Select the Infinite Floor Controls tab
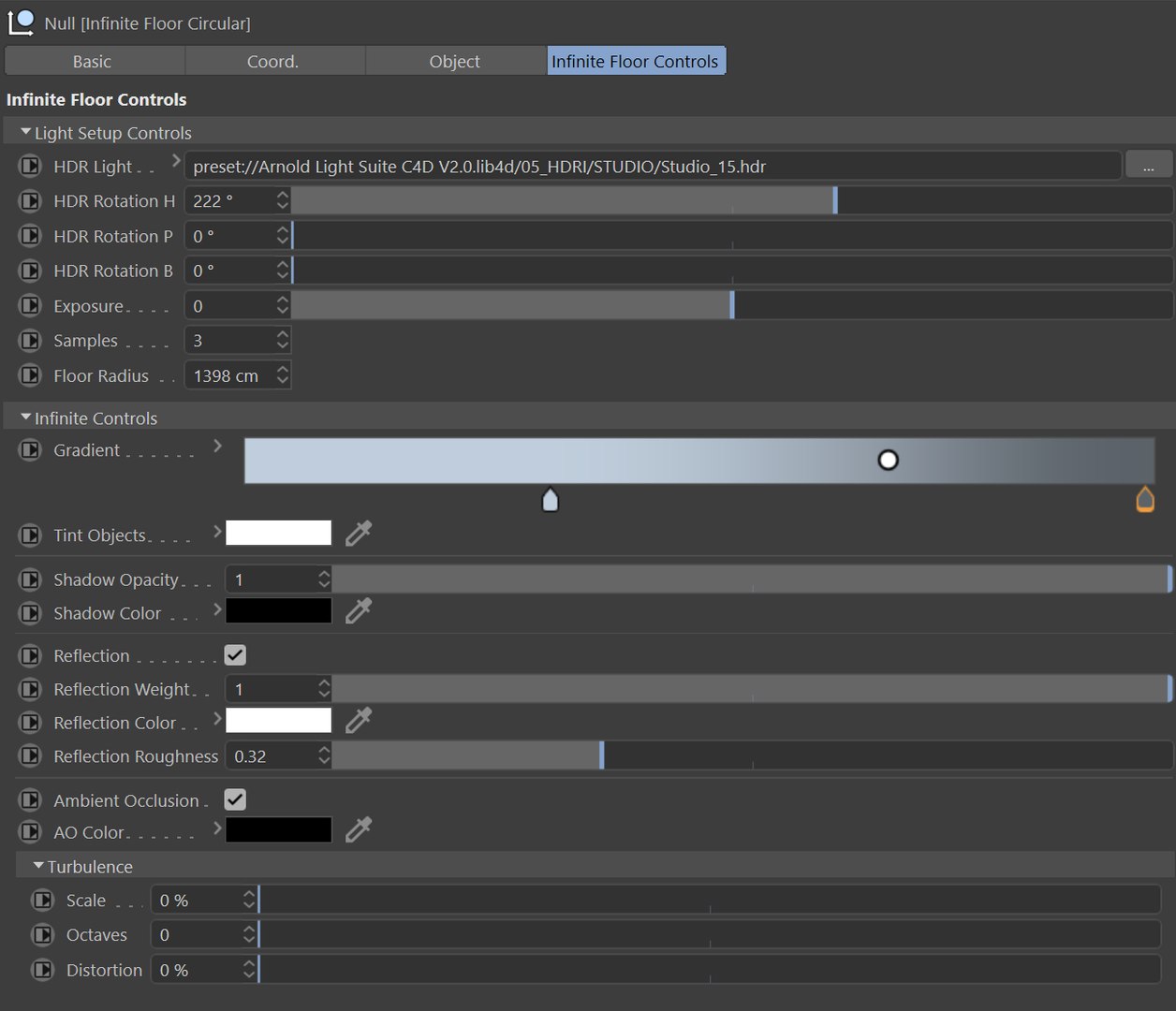 tap(636, 61)
